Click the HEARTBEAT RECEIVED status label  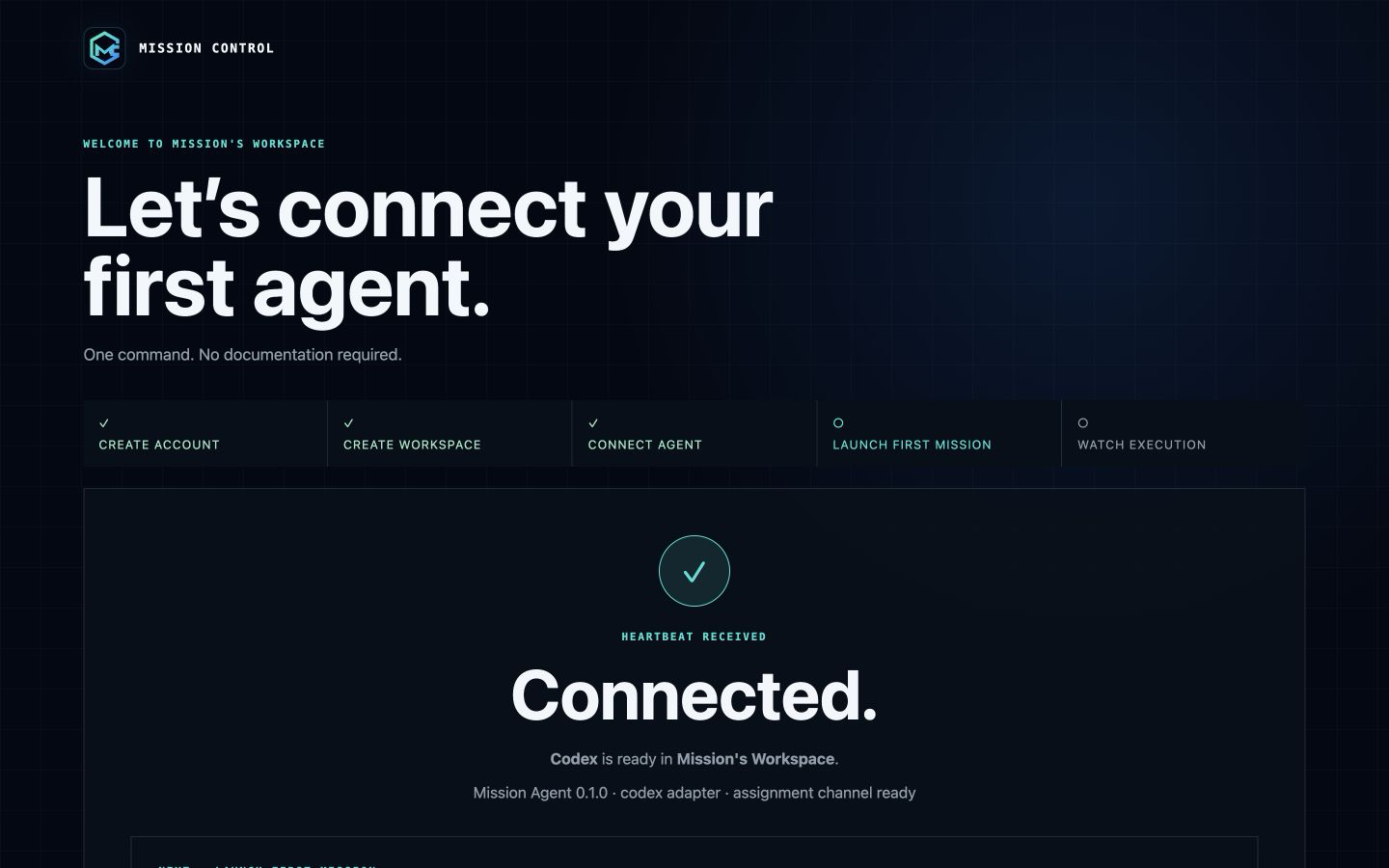coord(694,637)
